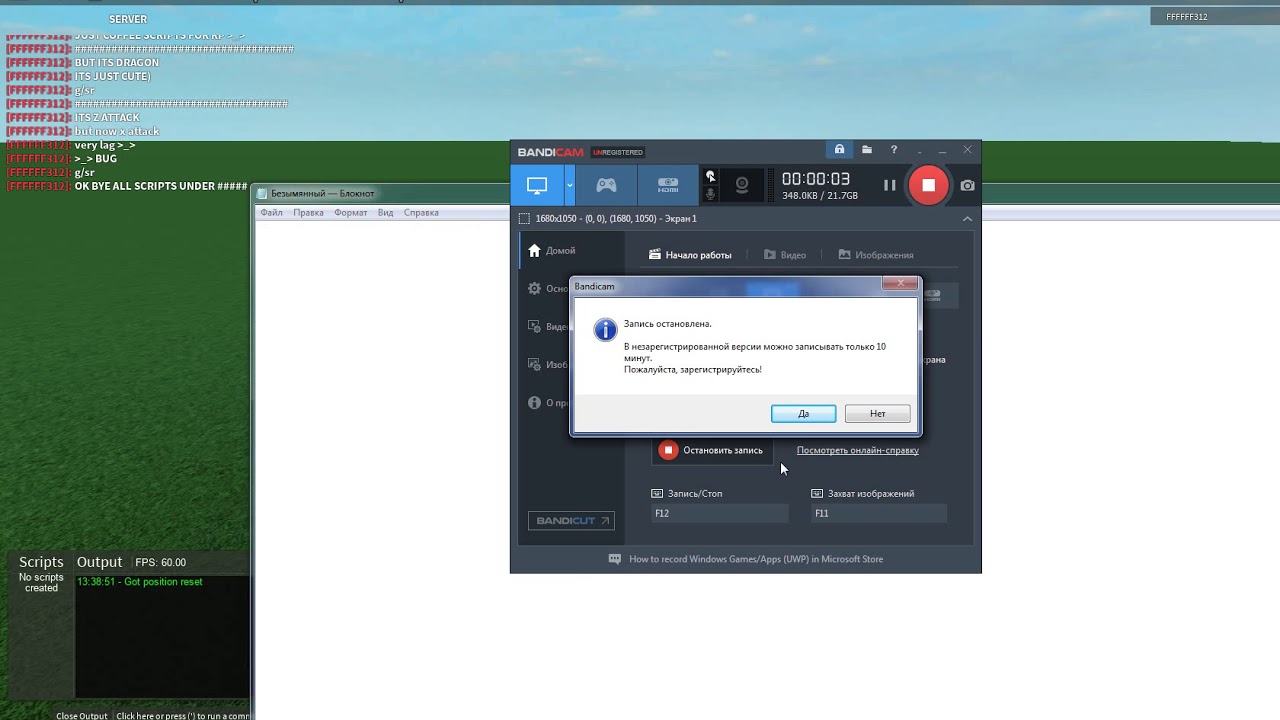Image resolution: width=1280 pixels, height=720 pixels.
Task: Click Нет in the Bandicam dialog
Action: [877, 414]
